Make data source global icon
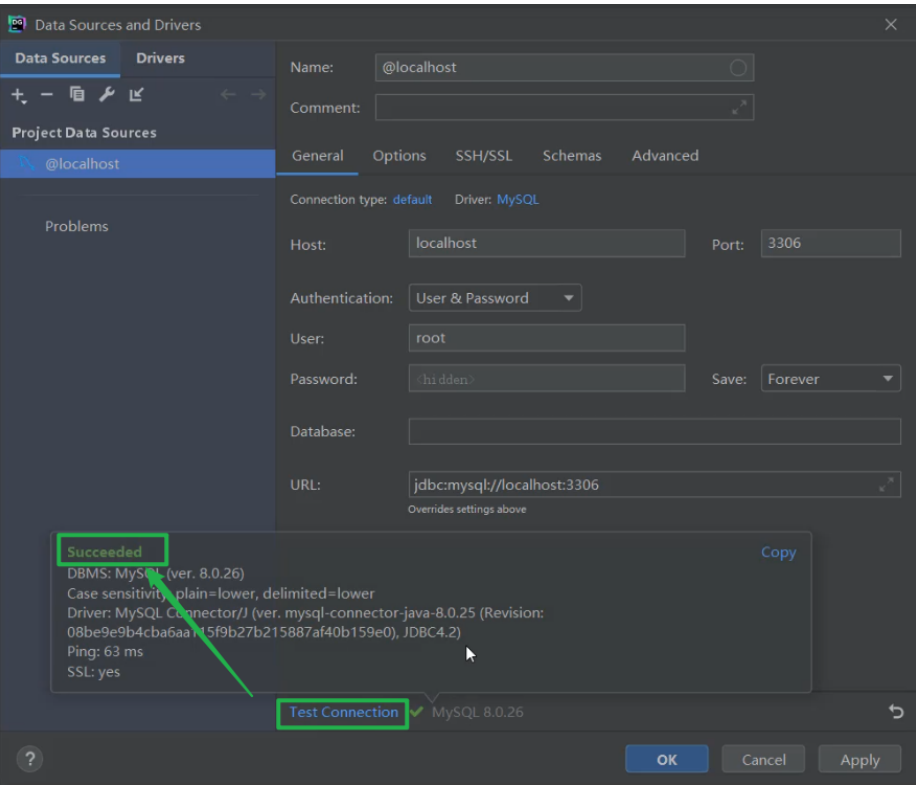 [x=136, y=94]
